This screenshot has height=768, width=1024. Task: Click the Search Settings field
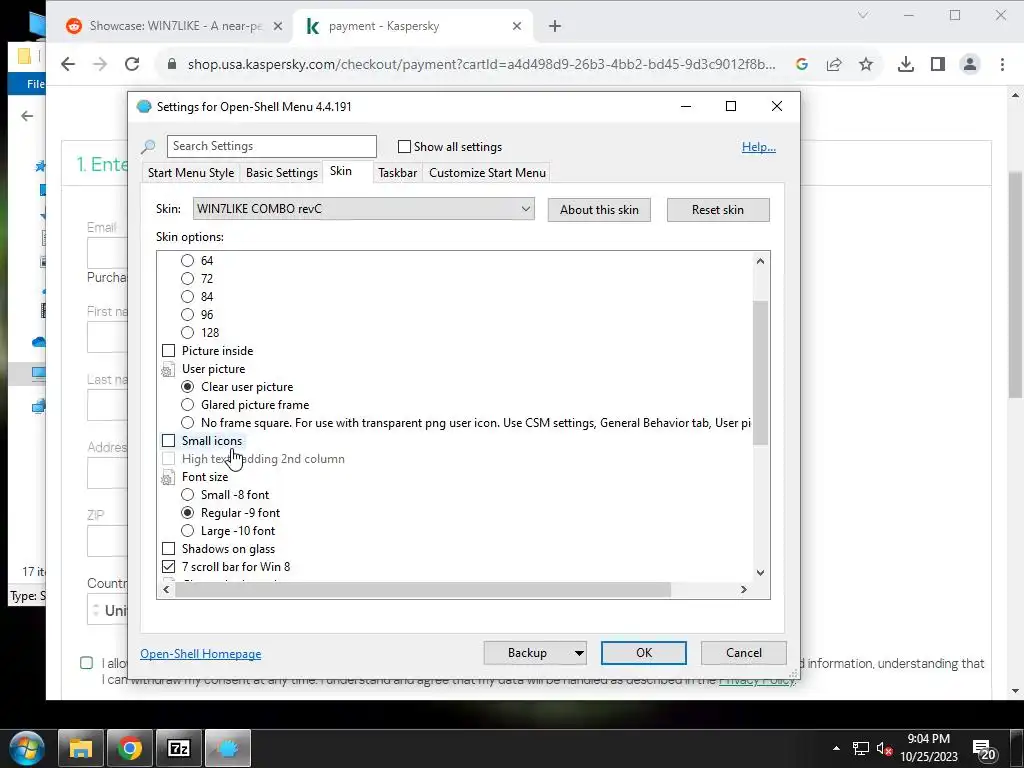pyautogui.click(x=272, y=146)
